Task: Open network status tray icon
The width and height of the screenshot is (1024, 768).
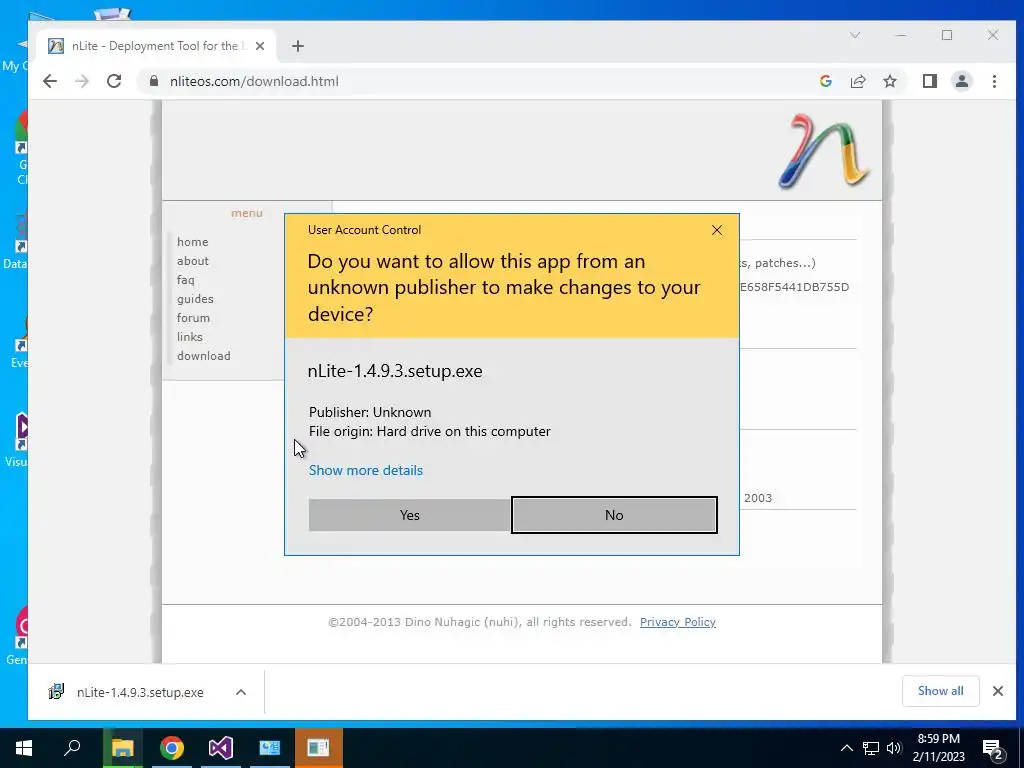Action: tap(871, 748)
